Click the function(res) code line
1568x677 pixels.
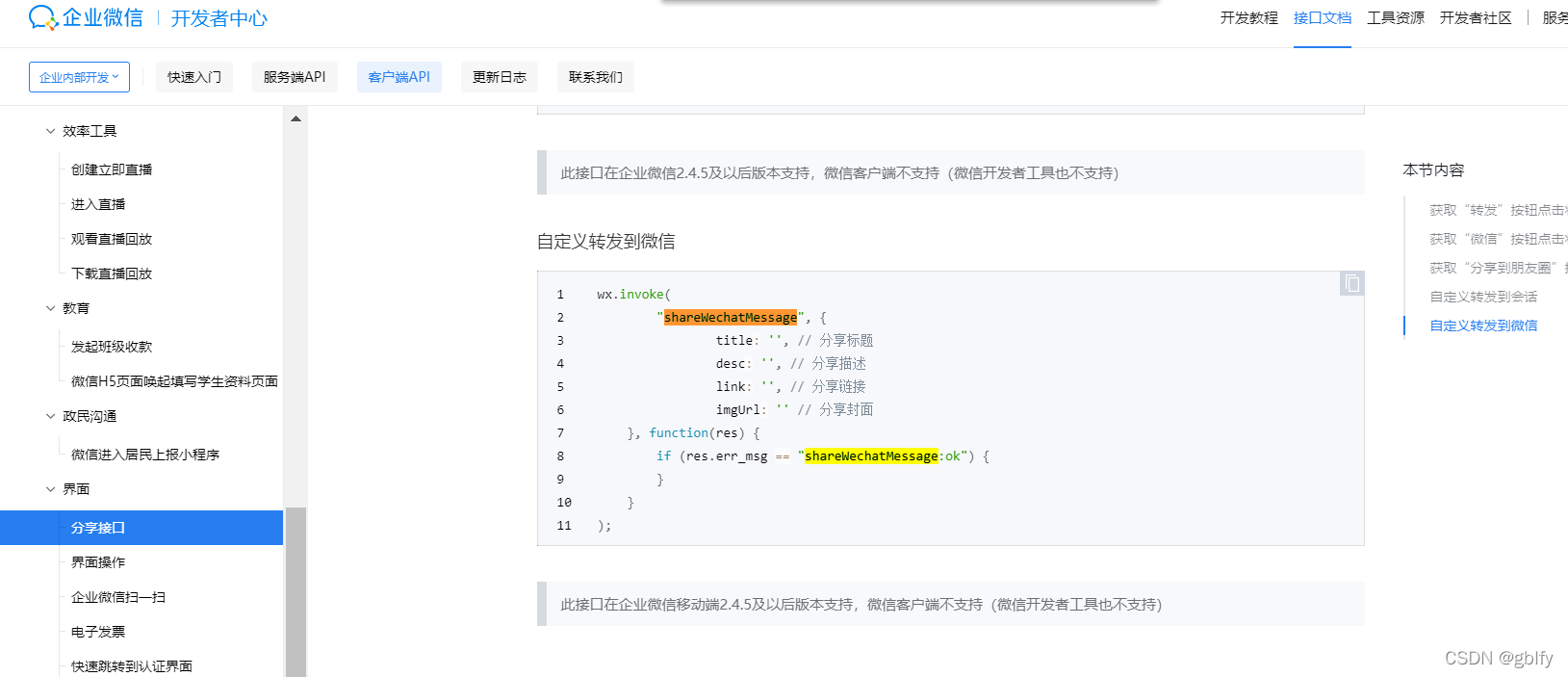(x=693, y=433)
